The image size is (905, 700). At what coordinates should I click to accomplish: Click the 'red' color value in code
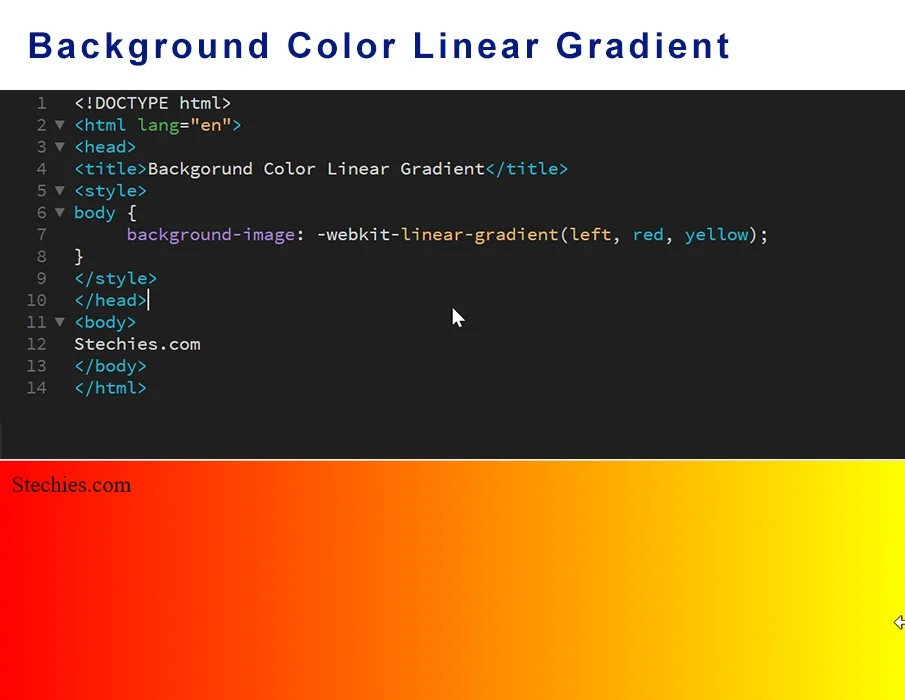tap(648, 235)
